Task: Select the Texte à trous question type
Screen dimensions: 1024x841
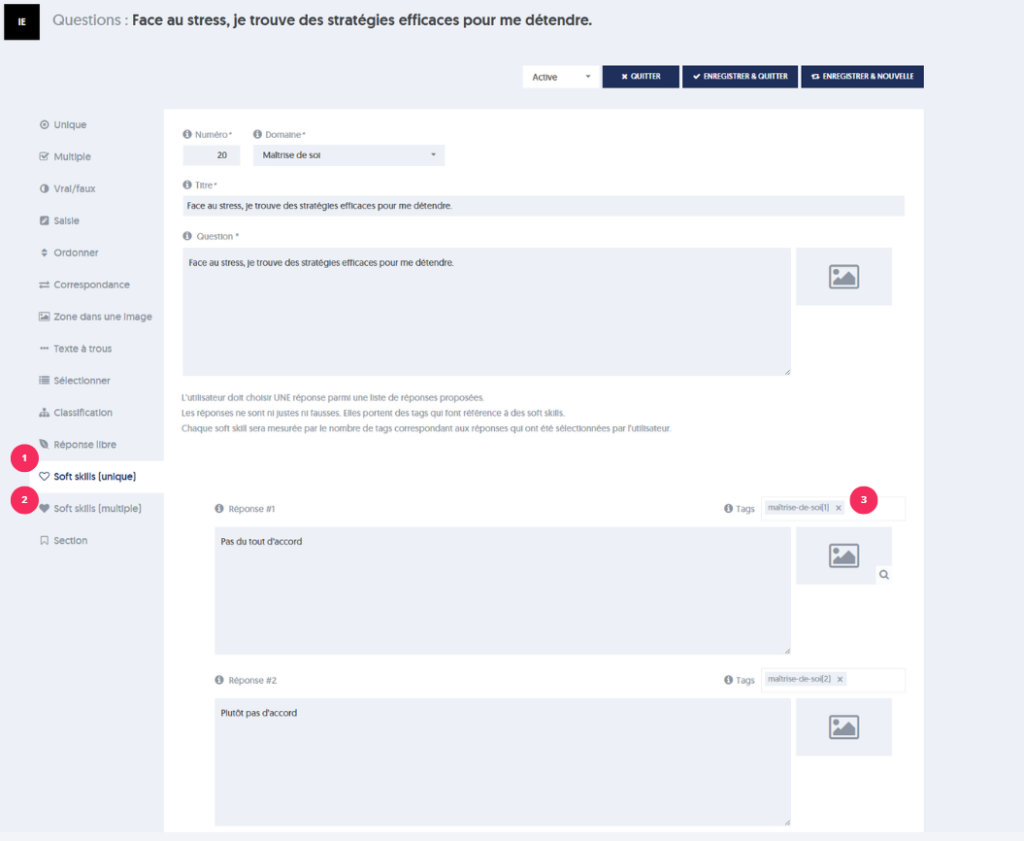Action: [82, 349]
